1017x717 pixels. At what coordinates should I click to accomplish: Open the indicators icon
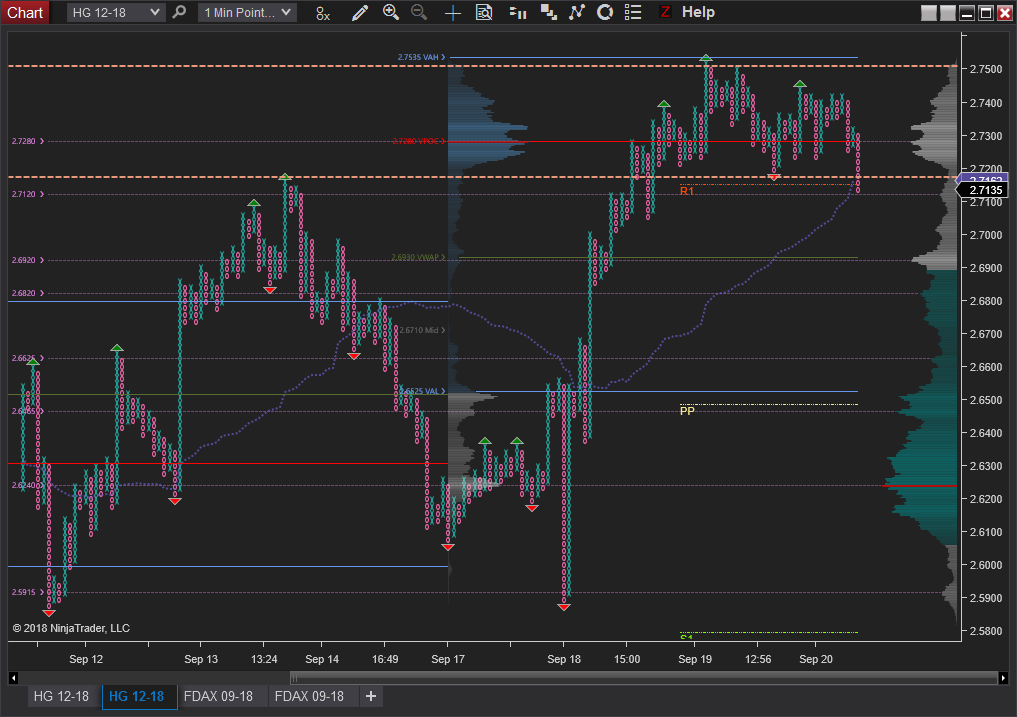pyautogui.click(x=577, y=12)
